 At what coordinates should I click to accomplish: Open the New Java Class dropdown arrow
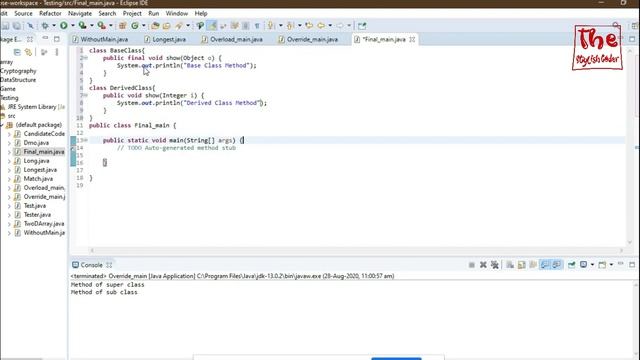pyautogui.click(x=144, y=25)
